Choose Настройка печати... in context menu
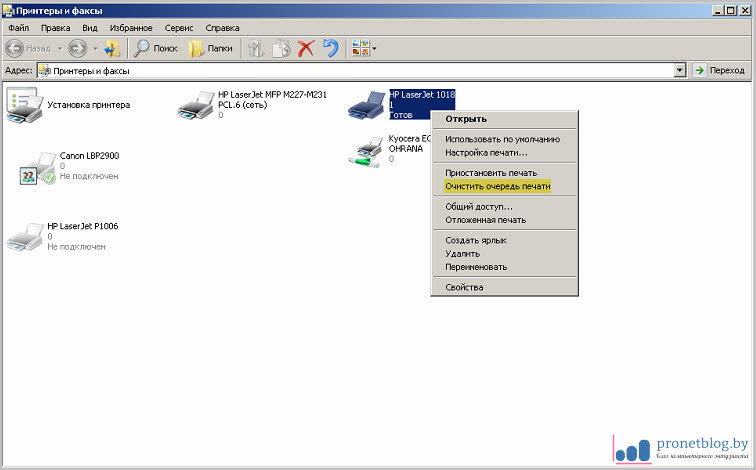This screenshot has height=470, width=756. tap(504, 153)
